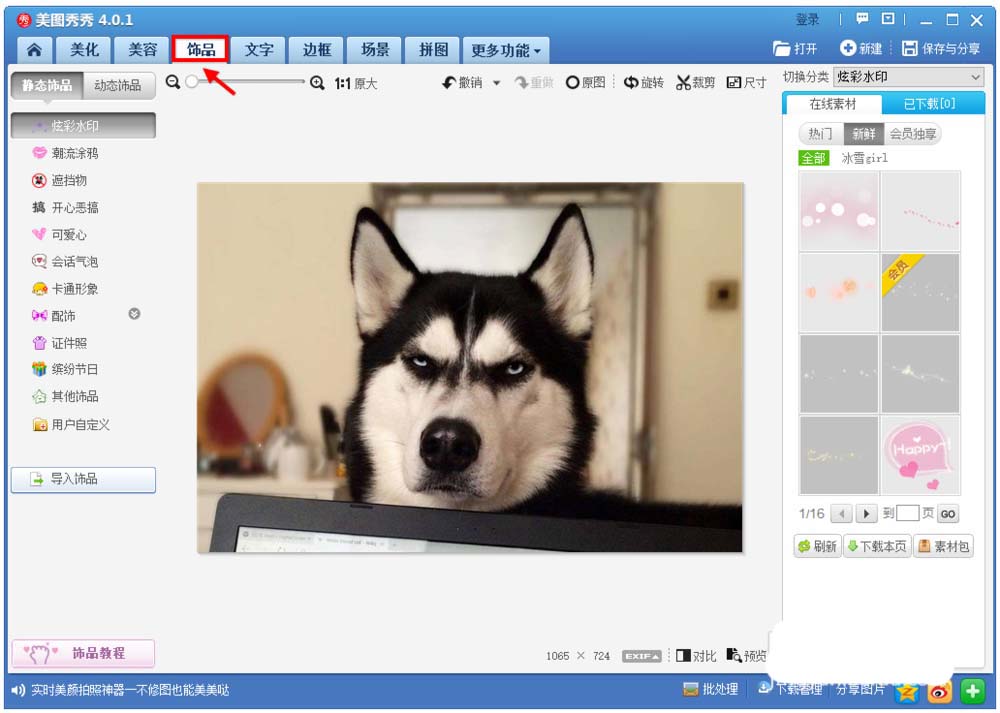Open the 美化 tab
1000x713 pixels.
click(x=84, y=50)
